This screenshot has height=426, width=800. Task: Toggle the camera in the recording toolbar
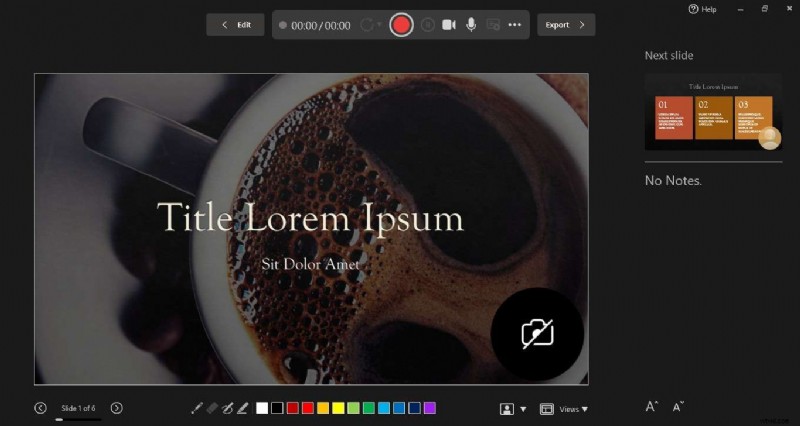[x=449, y=25]
